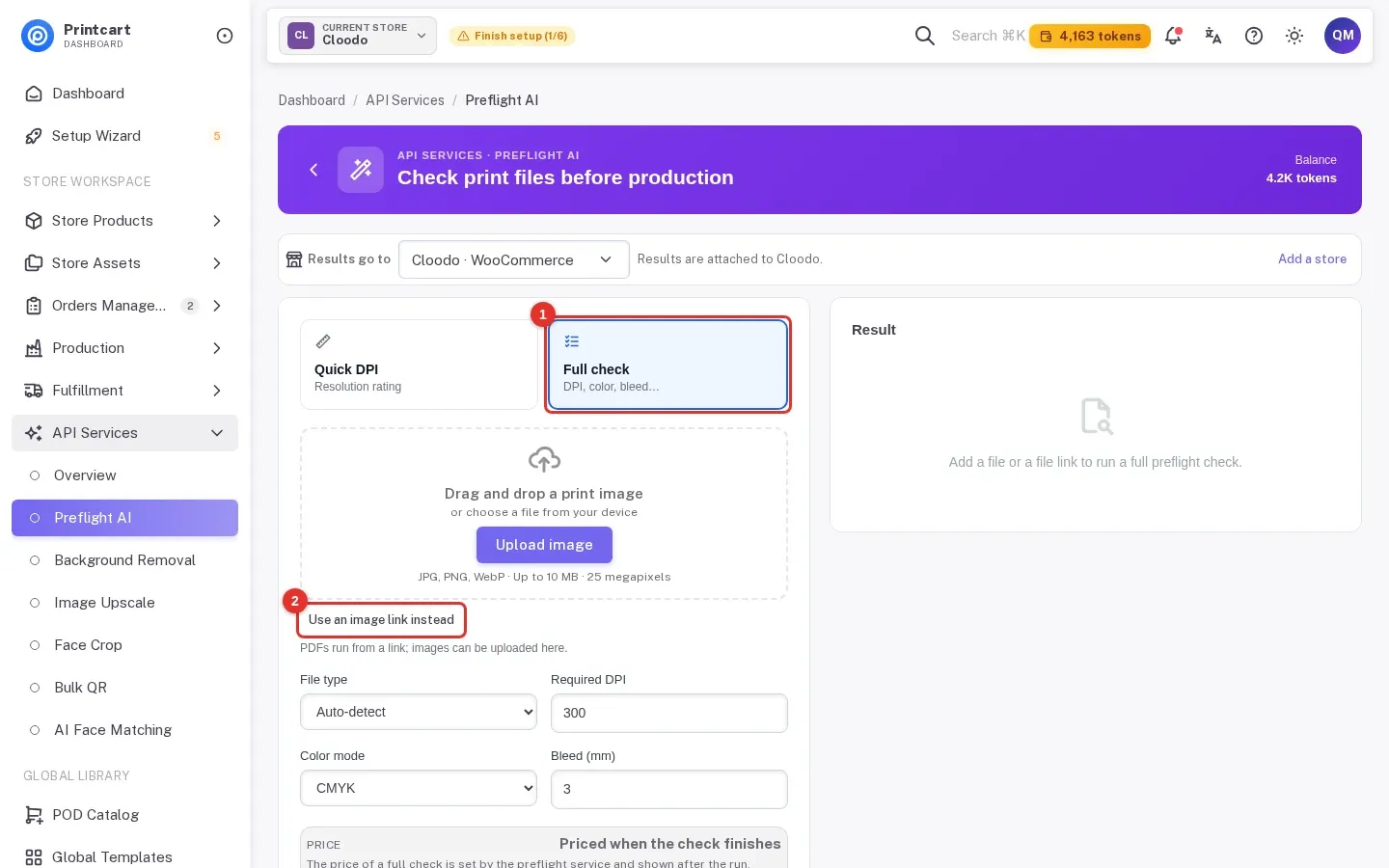Open Background Removal service
Viewport: 1389px width, 868px height.
click(x=124, y=560)
